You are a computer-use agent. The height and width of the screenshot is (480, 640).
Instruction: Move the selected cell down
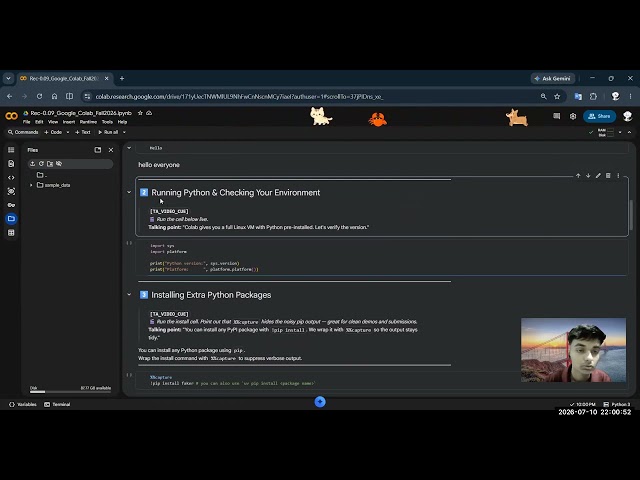pyautogui.click(x=588, y=176)
